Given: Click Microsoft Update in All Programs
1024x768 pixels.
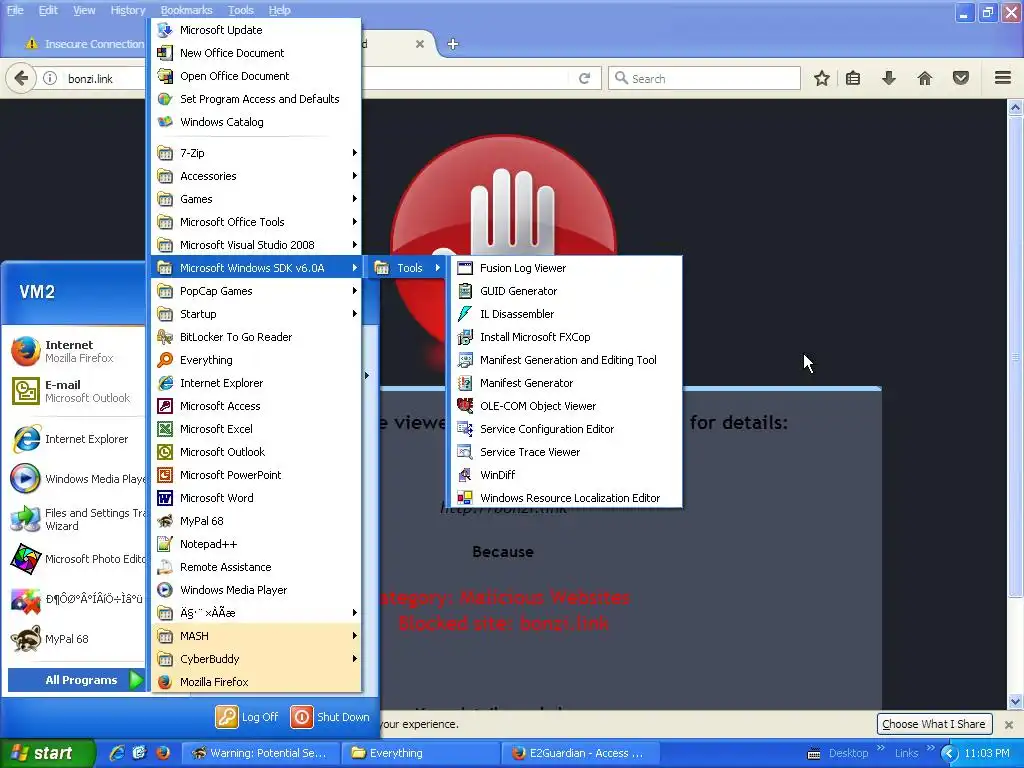Looking at the screenshot, I should point(256,30).
